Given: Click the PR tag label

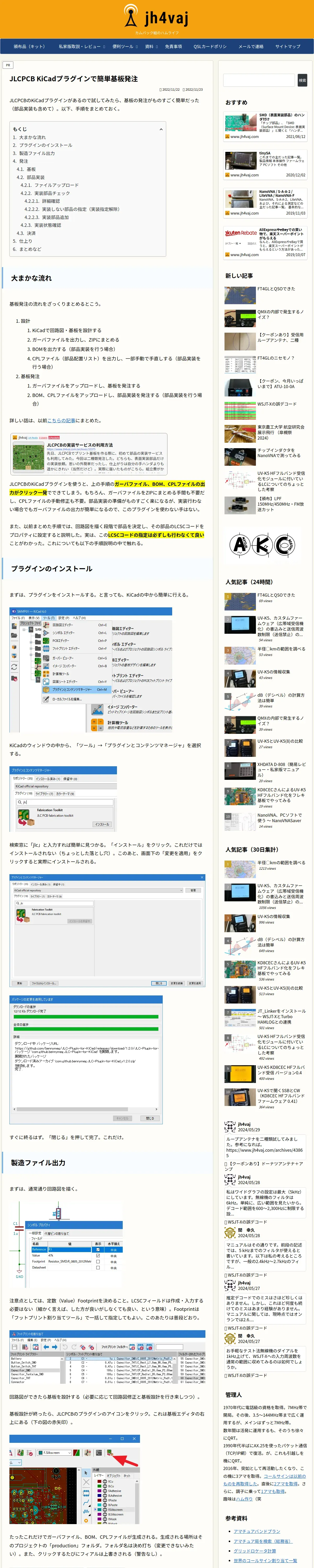Looking at the screenshot, I should (x=8, y=65).
